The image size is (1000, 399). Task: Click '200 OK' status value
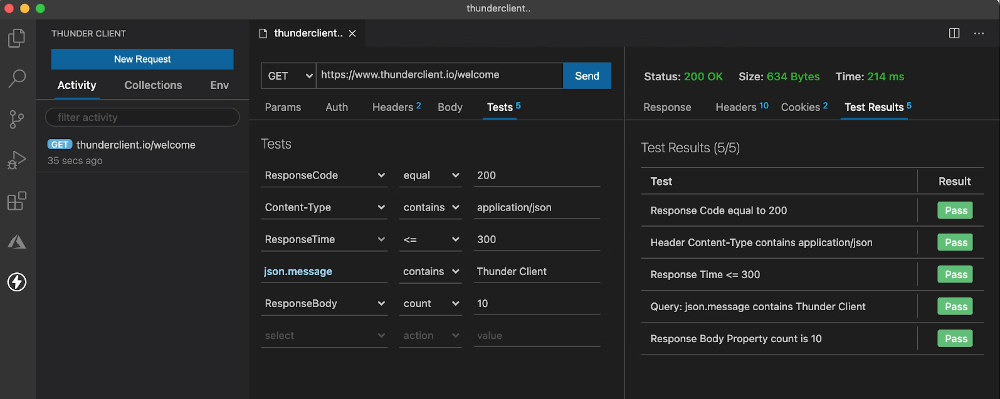(x=703, y=76)
